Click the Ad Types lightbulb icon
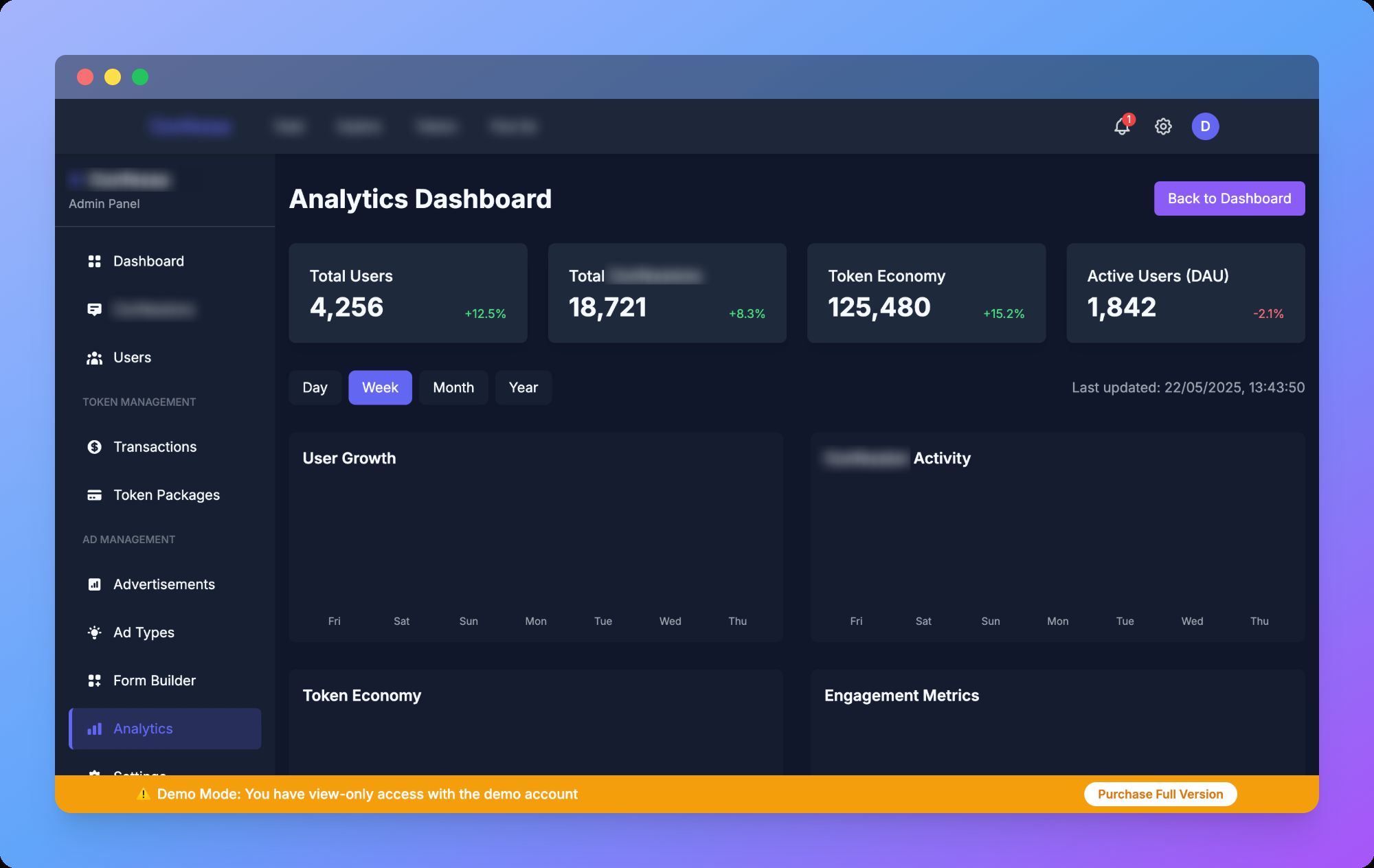 pos(95,632)
